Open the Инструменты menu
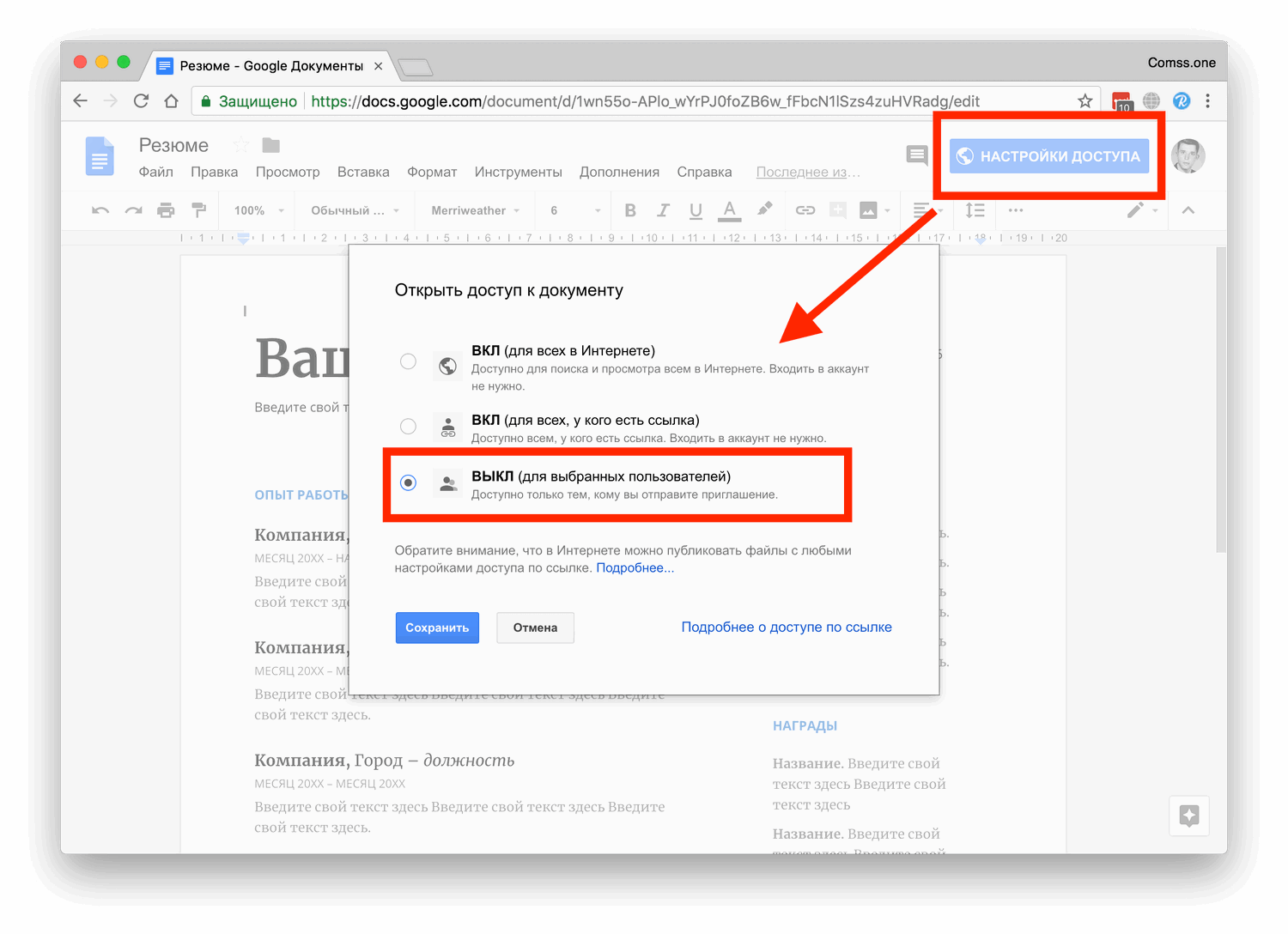This screenshot has height=934, width=1288. click(x=518, y=172)
